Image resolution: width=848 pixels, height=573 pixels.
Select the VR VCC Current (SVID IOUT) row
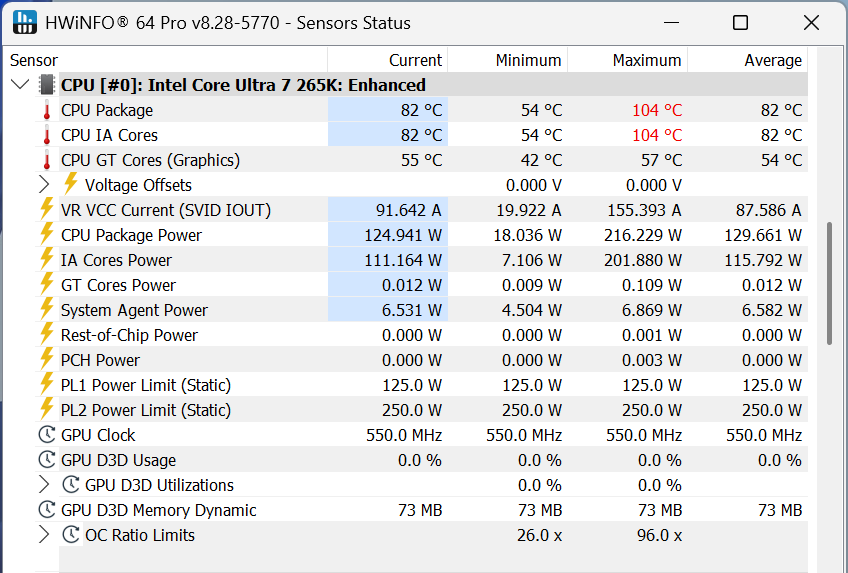[165, 210]
